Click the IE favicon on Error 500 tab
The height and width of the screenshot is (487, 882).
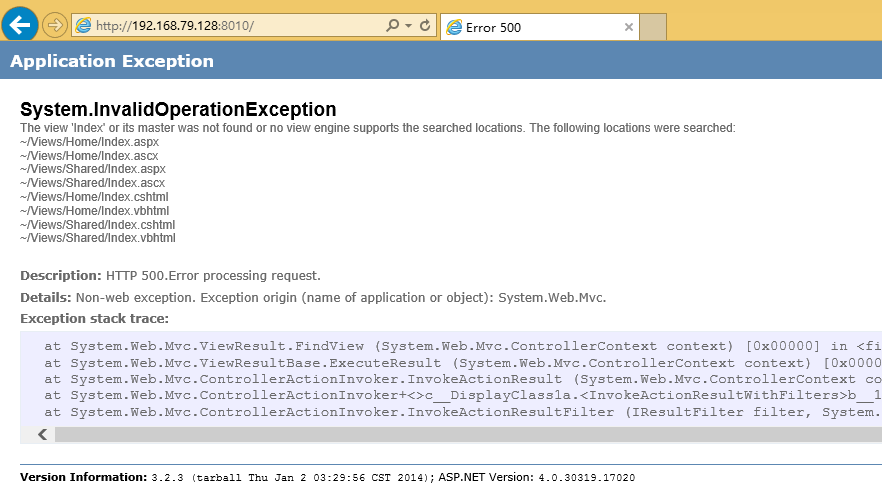coord(454,27)
